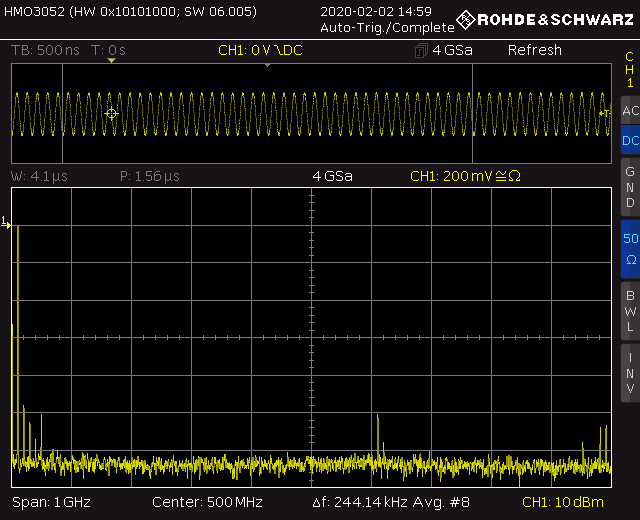The height and width of the screenshot is (520, 640).
Task: Select the GND coupling menu item
Action: click(x=629, y=187)
